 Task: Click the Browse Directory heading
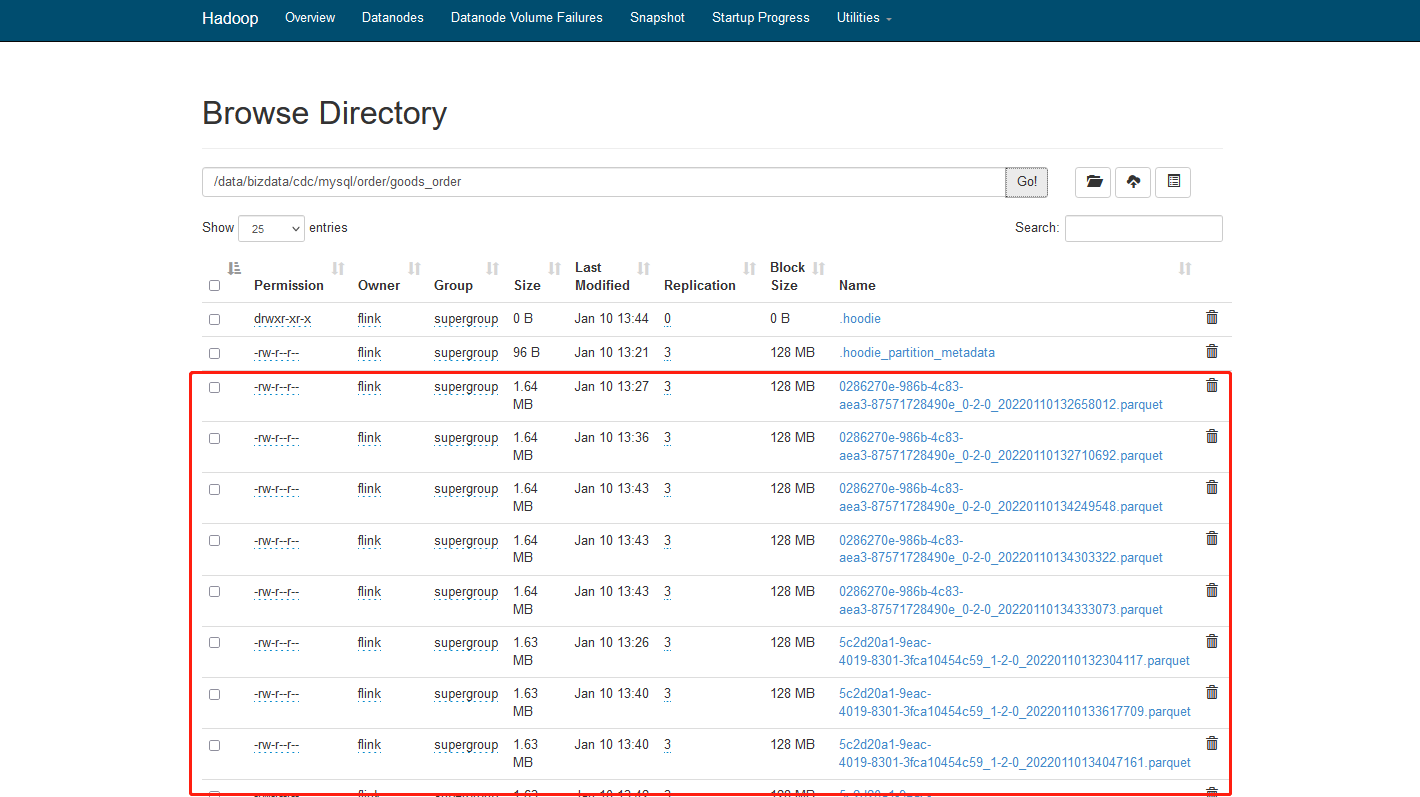pyautogui.click(x=324, y=113)
